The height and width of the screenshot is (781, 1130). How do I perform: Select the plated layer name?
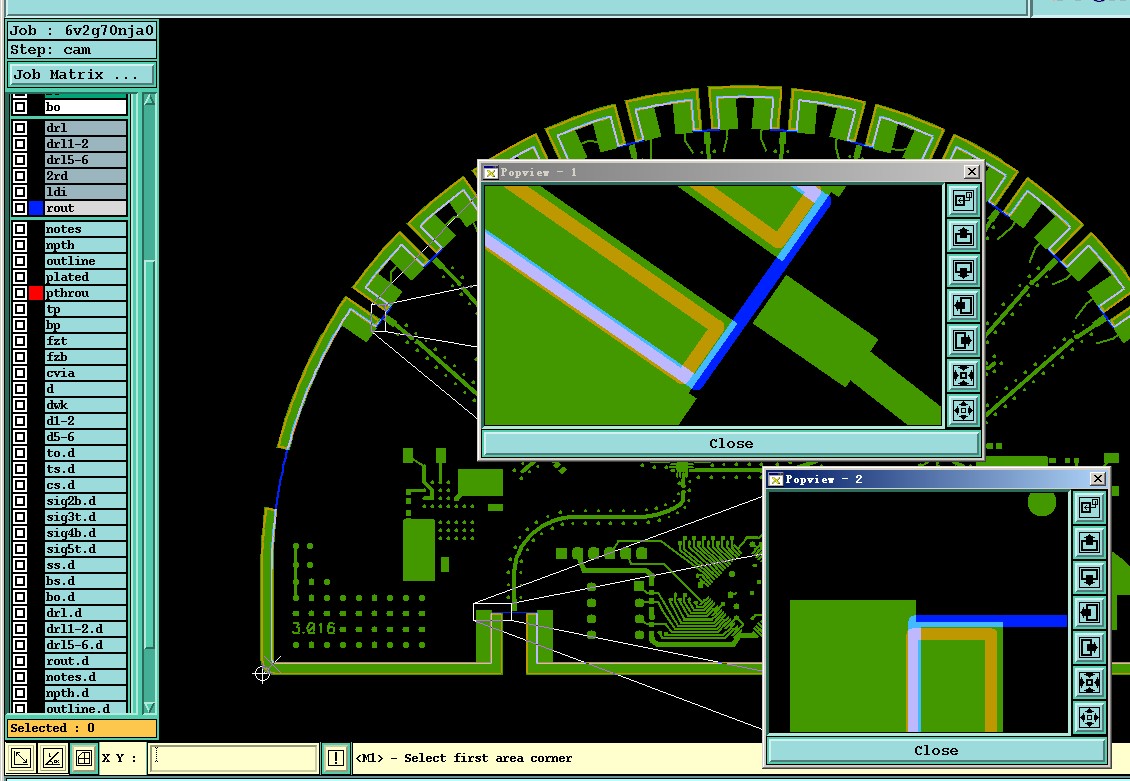[x=85, y=277]
